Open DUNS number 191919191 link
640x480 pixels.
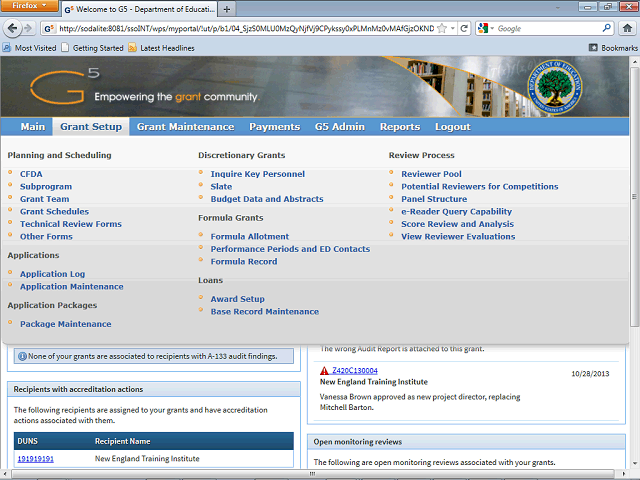coord(36,459)
